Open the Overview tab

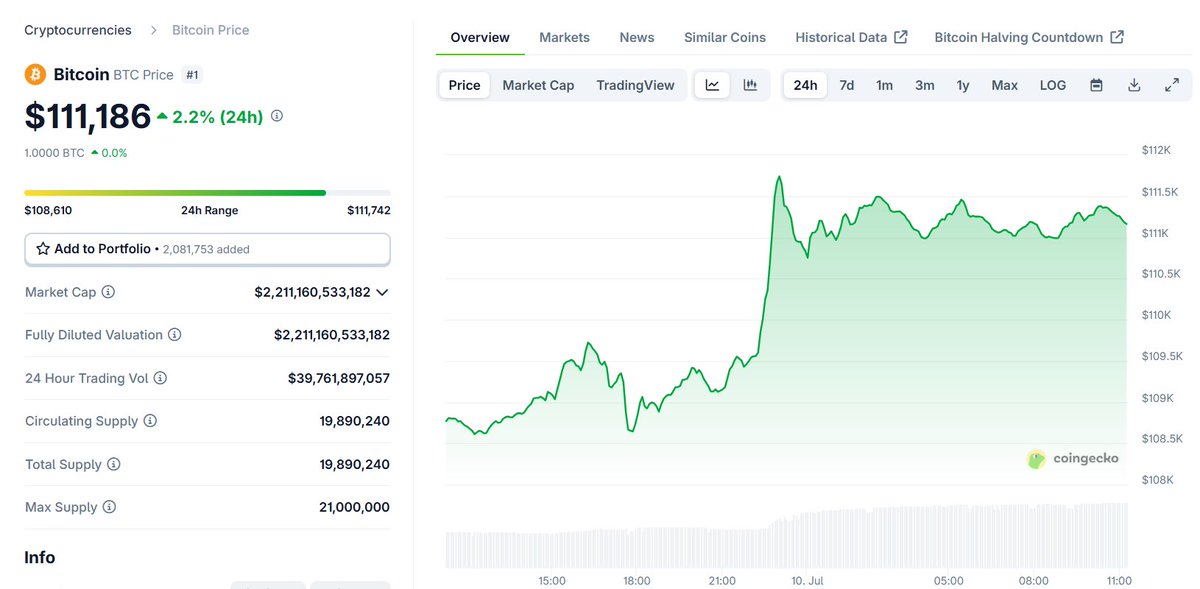[480, 37]
